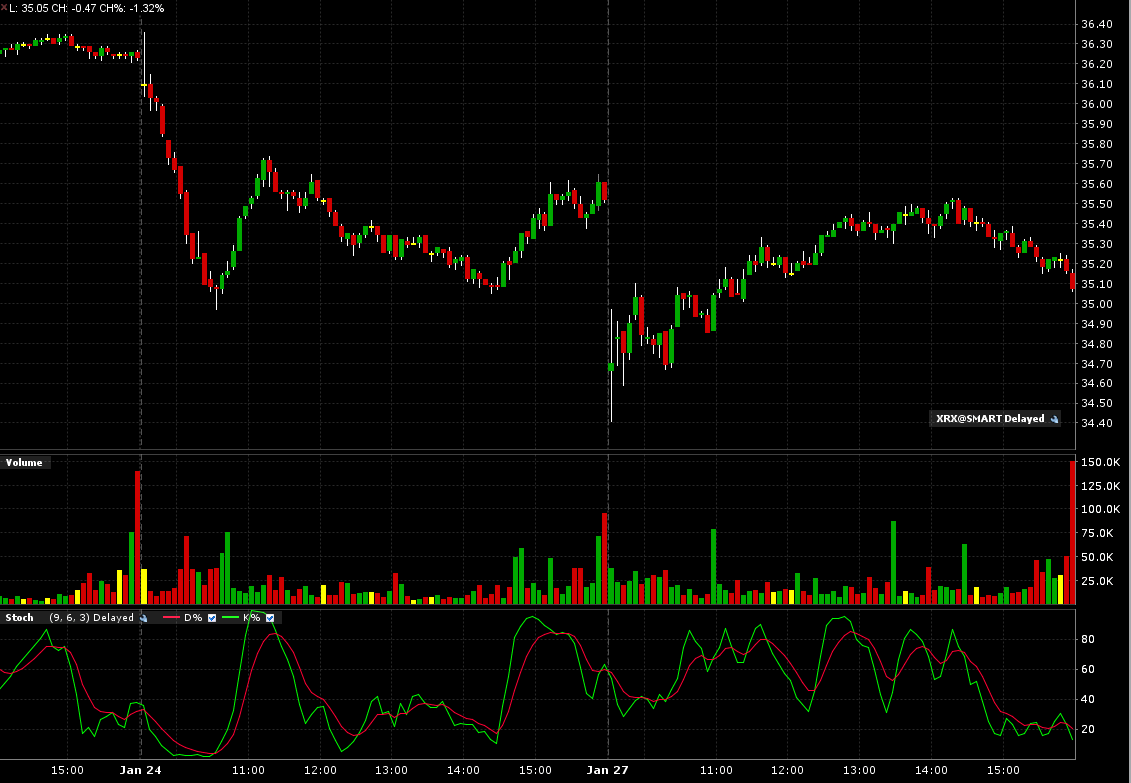Click the (9, 6, 3) Delayed parameters text
Image resolution: width=1131 pixels, height=783 pixels.
92,618
